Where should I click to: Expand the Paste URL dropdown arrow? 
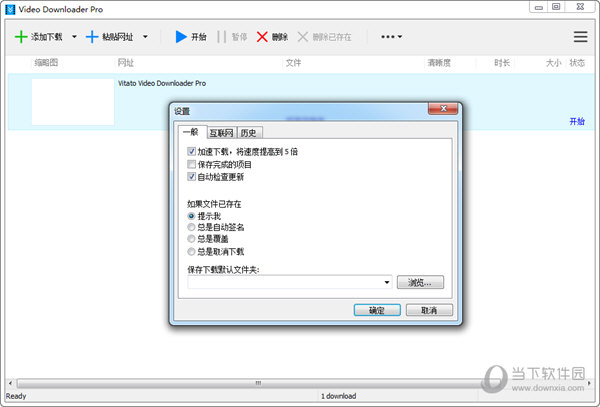pyautogui.click(x=145, y=37)
